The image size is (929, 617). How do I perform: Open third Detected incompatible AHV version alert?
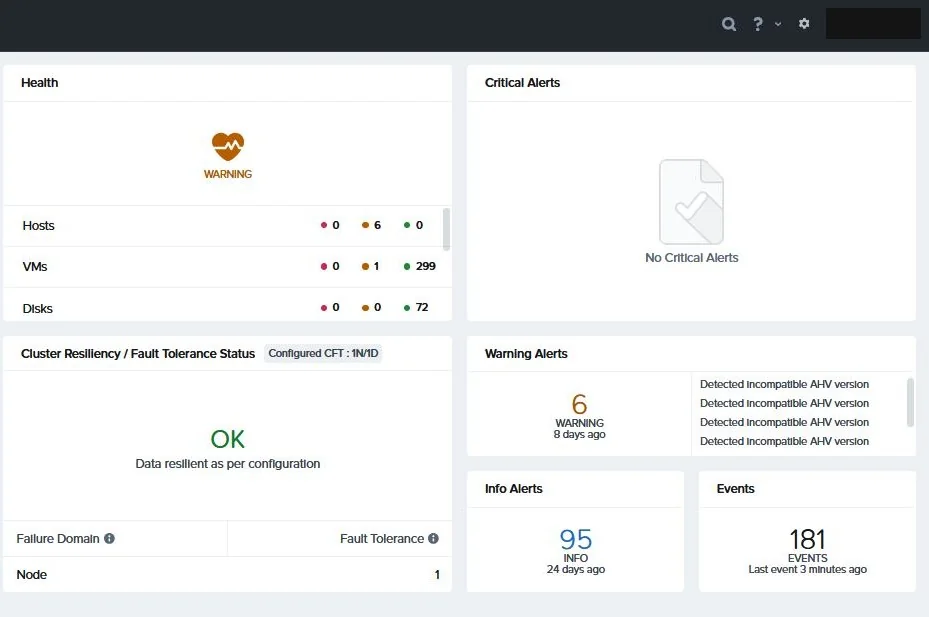(784, 422)
